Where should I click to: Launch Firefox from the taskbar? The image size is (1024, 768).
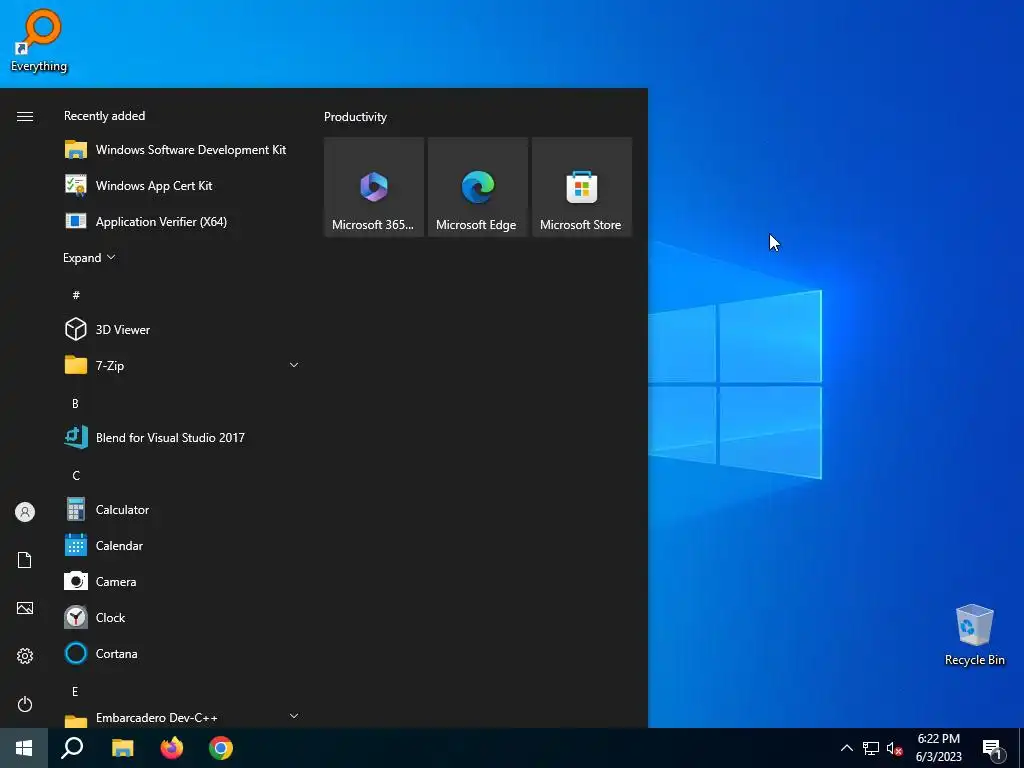[172, 748]
